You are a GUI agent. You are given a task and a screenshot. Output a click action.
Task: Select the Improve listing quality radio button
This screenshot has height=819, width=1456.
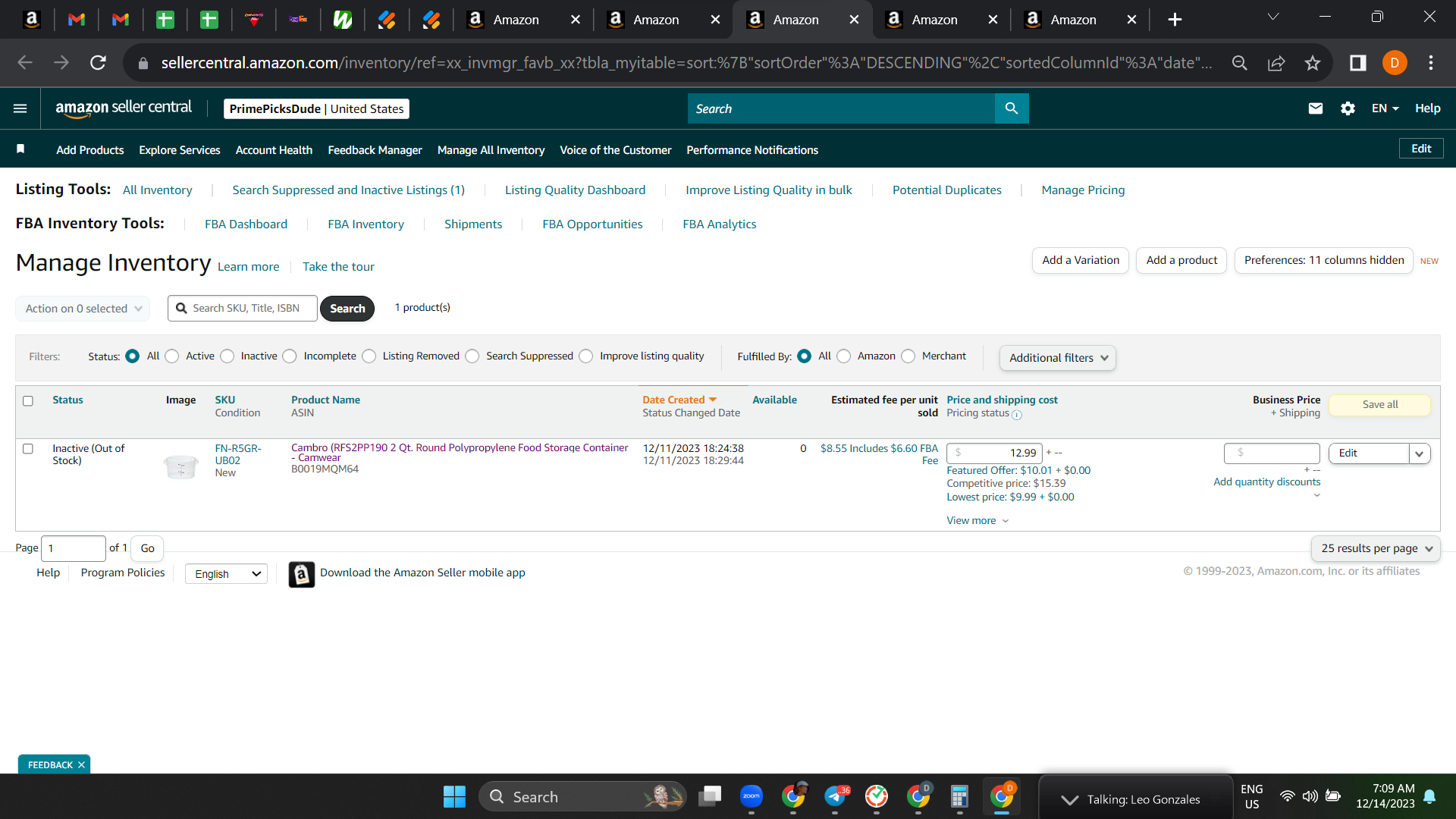[586, 356]
